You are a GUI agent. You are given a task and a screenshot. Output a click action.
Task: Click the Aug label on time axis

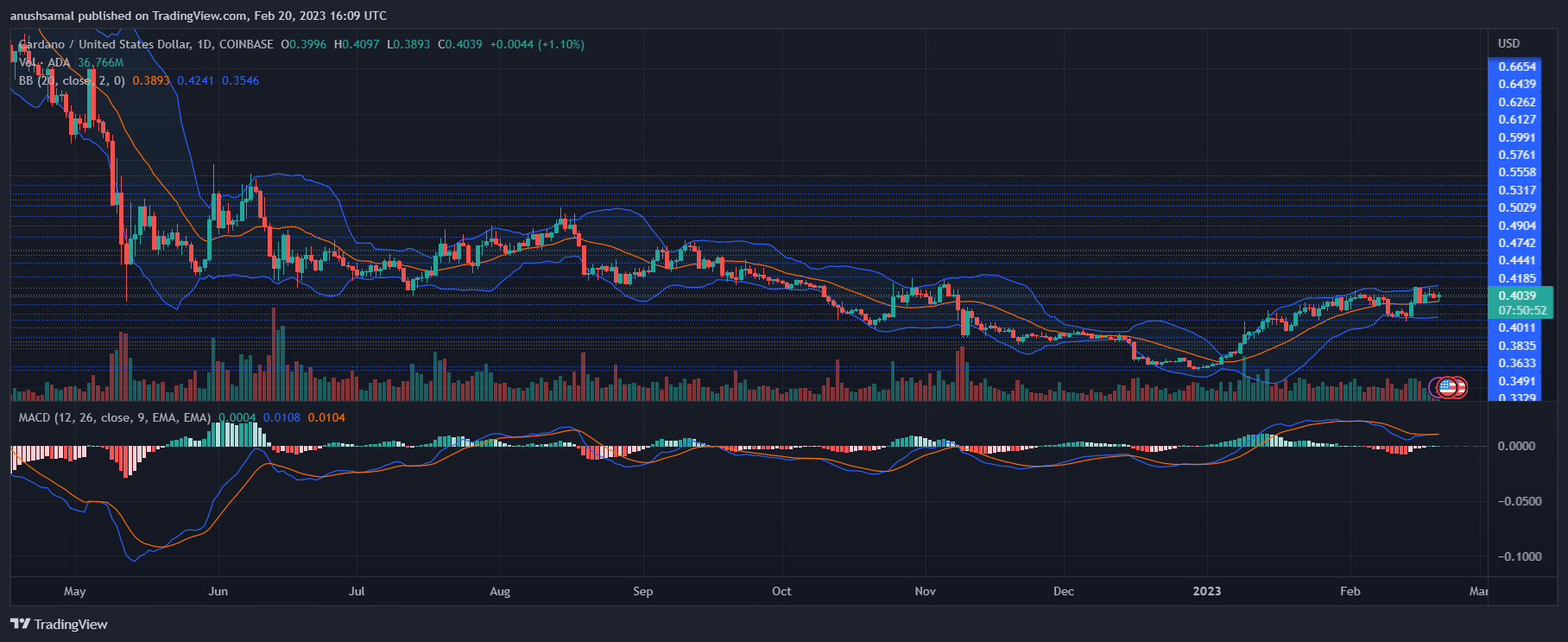pyautogui.click(x=500, y=591)
